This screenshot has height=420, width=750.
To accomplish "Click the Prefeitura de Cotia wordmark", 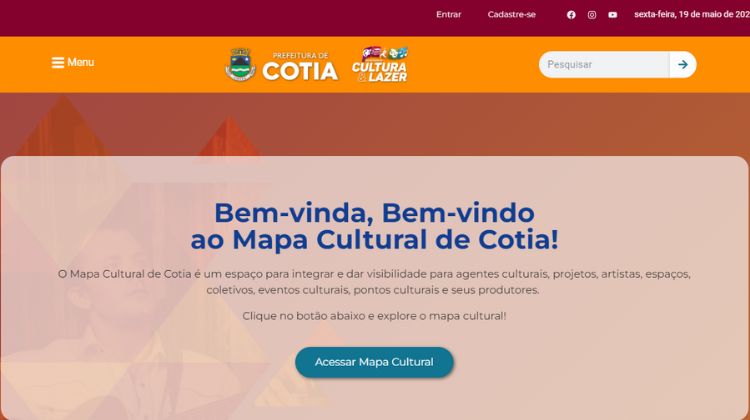I will [x=300, y=66].
